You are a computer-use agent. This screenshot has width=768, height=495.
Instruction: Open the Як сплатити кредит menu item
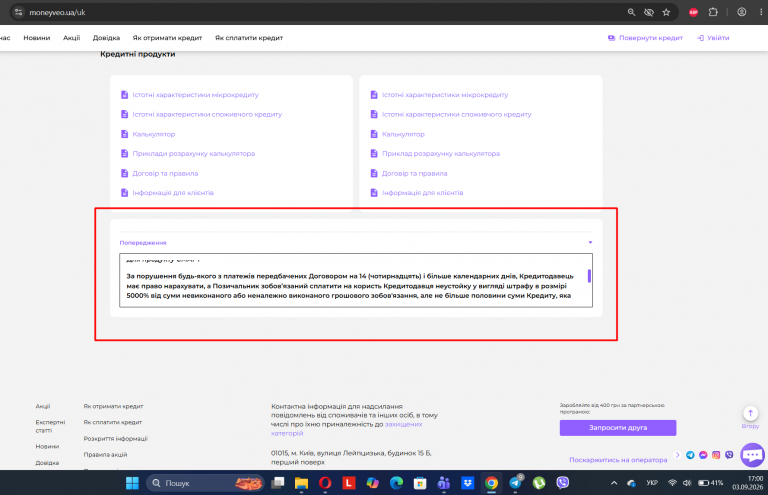click(x=249, y=38)
